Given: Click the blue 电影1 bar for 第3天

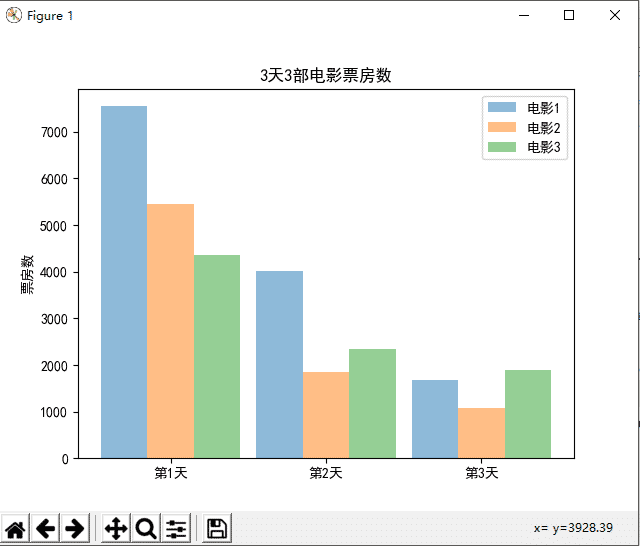Looking at the screenshot, I should tap(435, 419).
